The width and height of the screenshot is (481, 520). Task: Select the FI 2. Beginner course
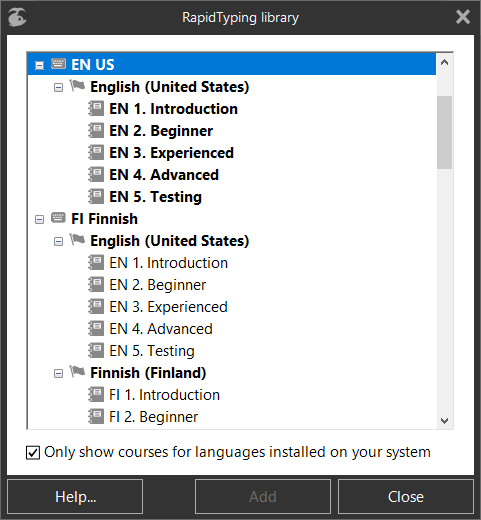pos(154,417)
